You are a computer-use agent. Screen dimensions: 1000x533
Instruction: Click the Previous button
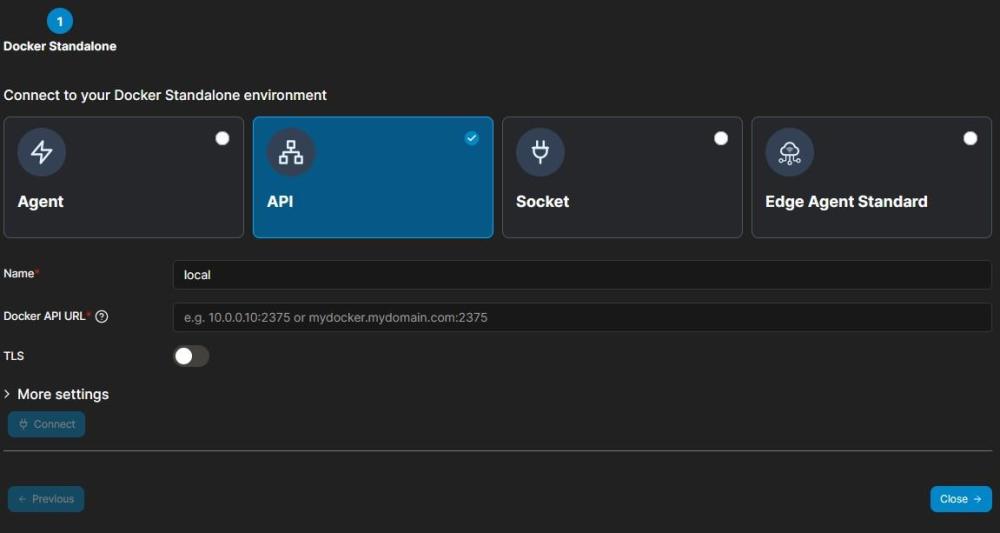pyautogui.click(x=46, y=499)
